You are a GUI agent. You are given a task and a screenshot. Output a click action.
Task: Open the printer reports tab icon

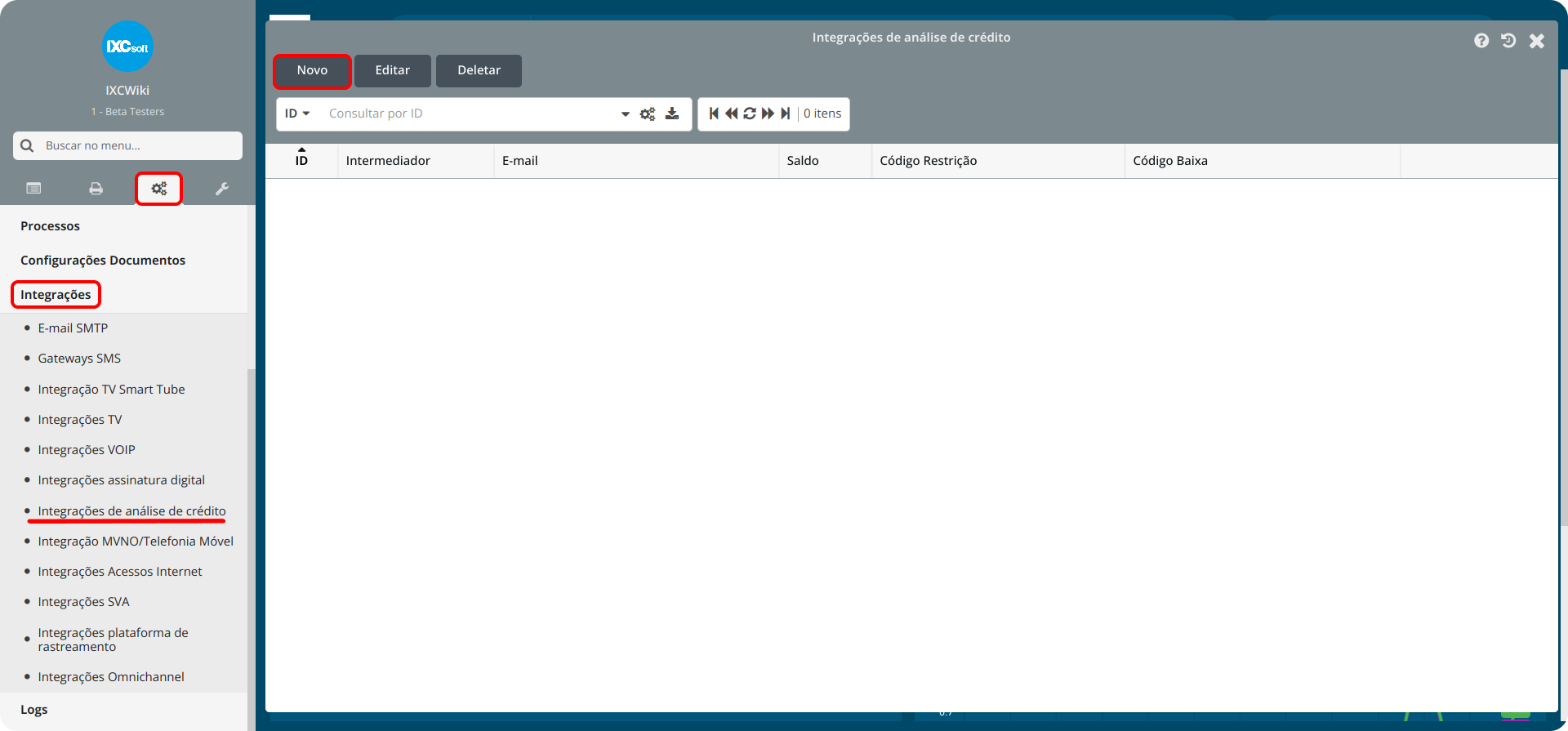click(x=96, y=189)
